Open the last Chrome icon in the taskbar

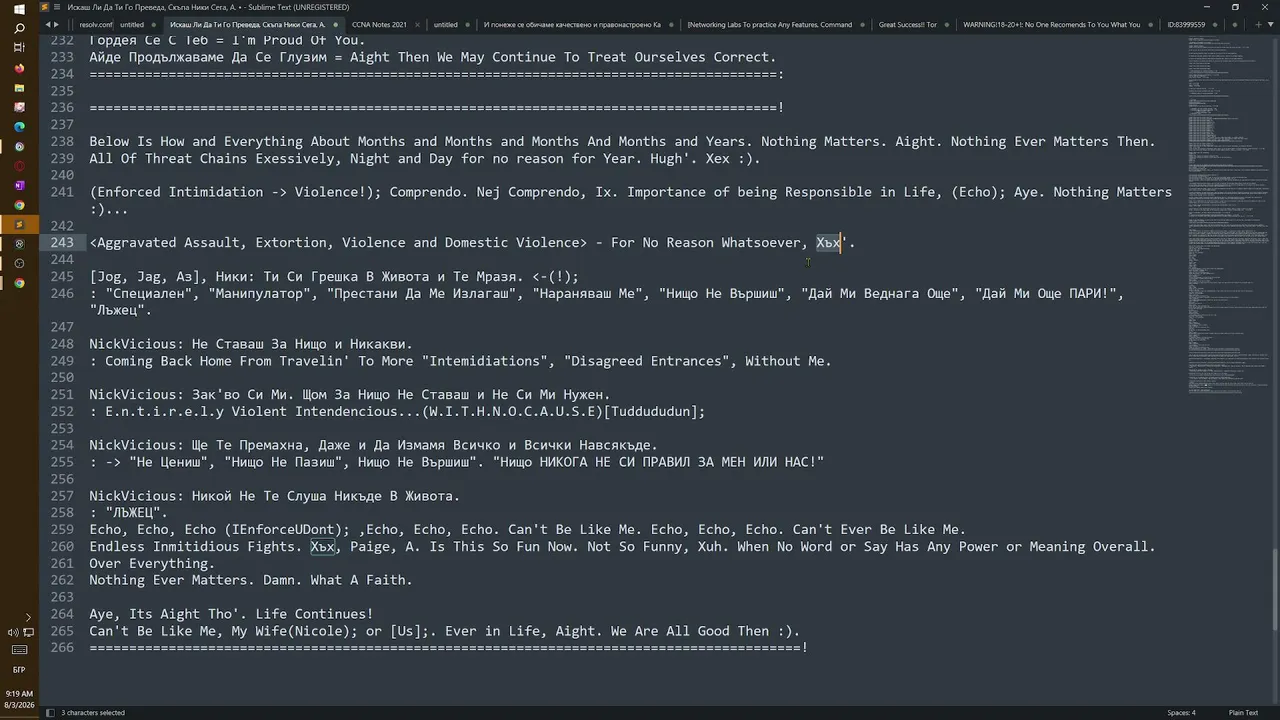19,283
